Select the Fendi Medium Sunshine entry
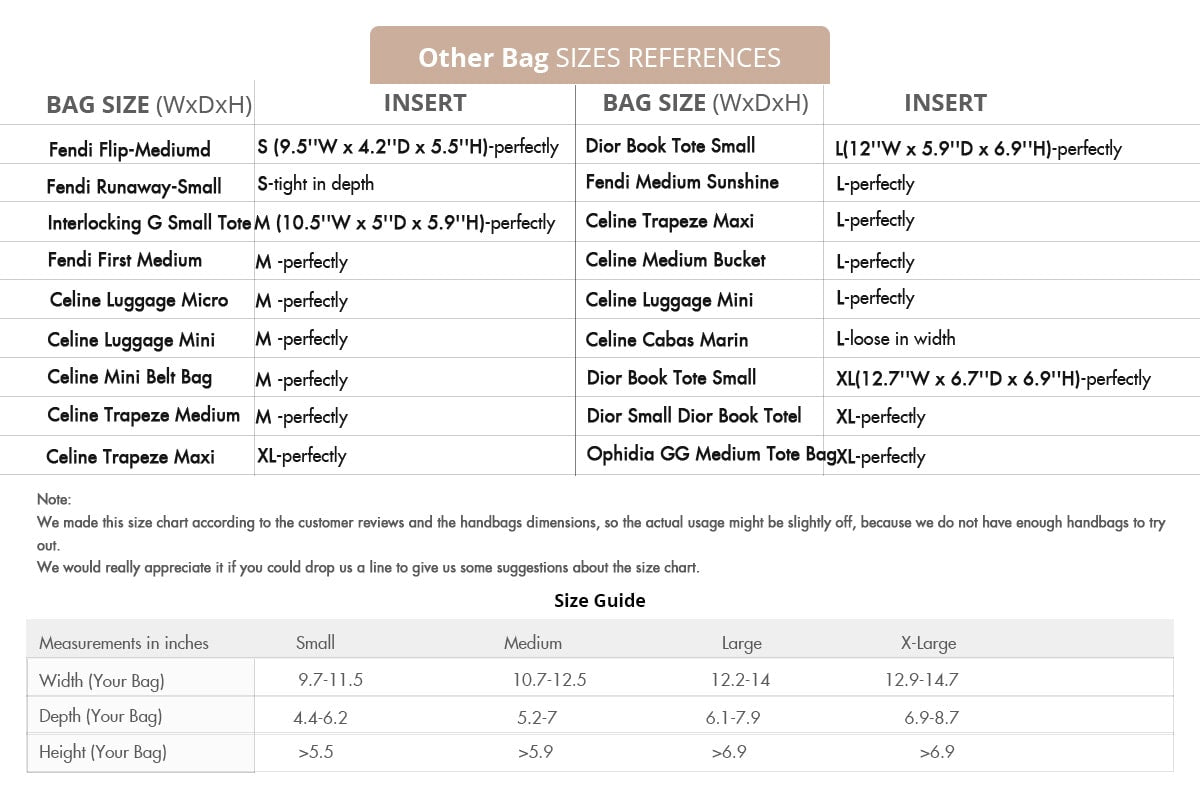Viewport: 1200px width, 800px height. click(682, 182)
